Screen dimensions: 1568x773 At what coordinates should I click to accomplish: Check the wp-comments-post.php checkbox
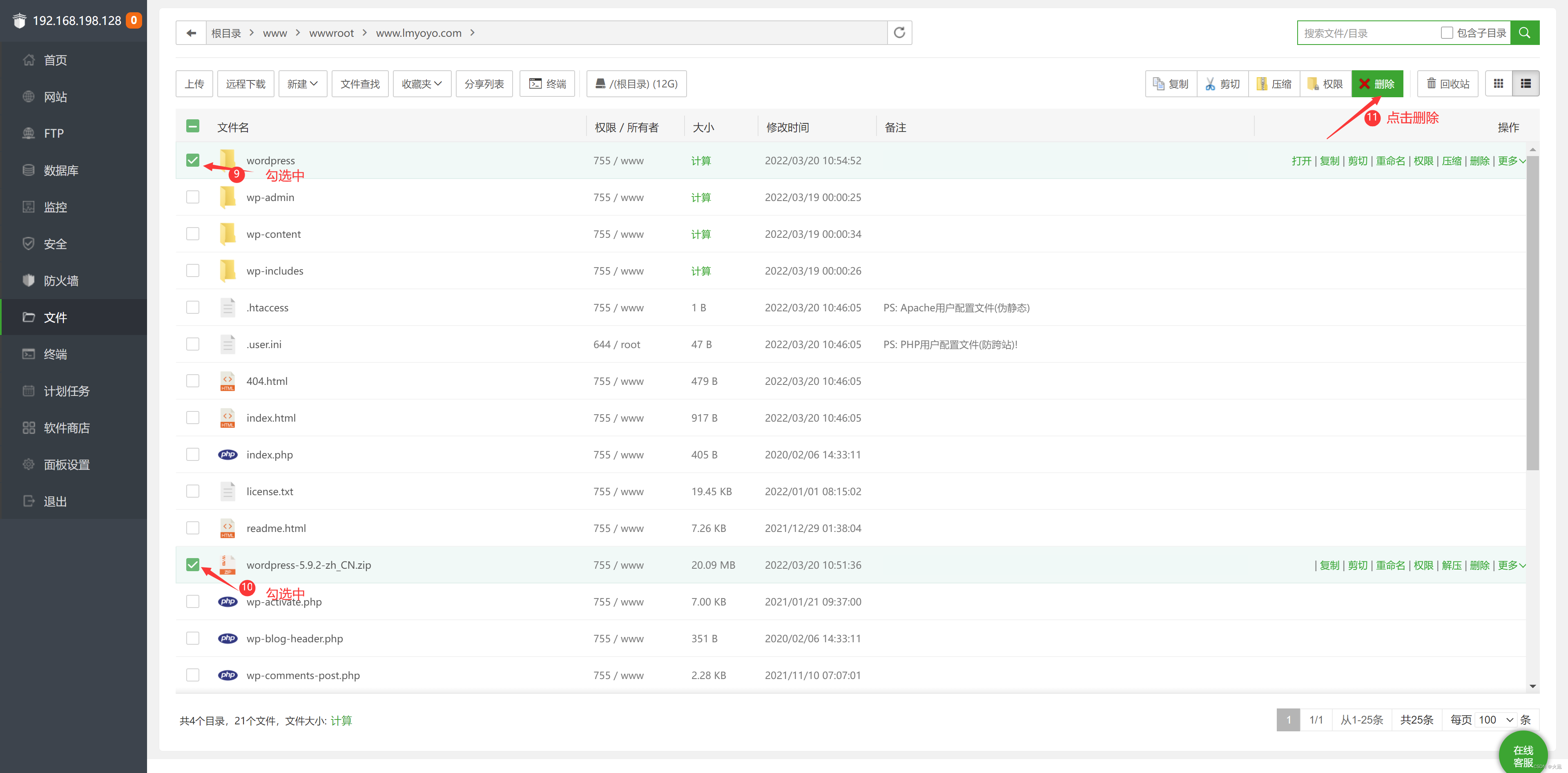pyautogui.click(x=192, y=675)
